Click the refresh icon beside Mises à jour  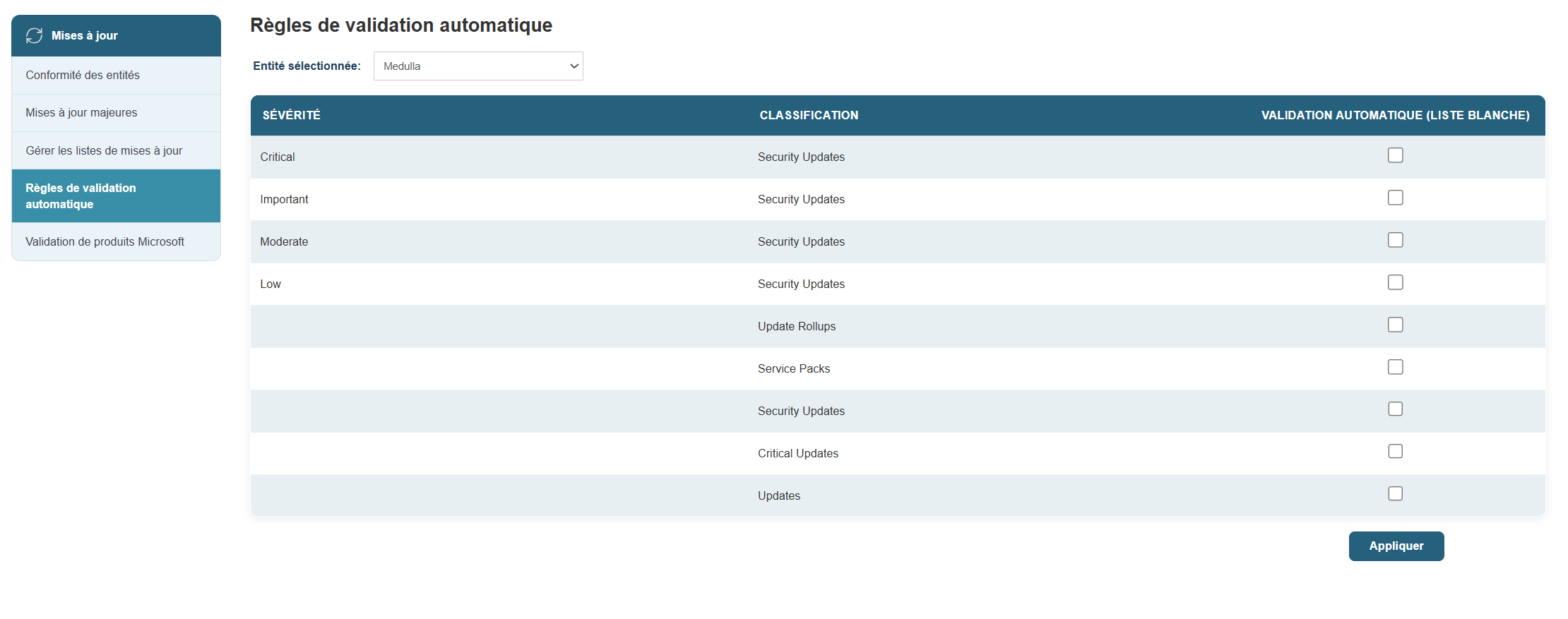coord(34,35)
